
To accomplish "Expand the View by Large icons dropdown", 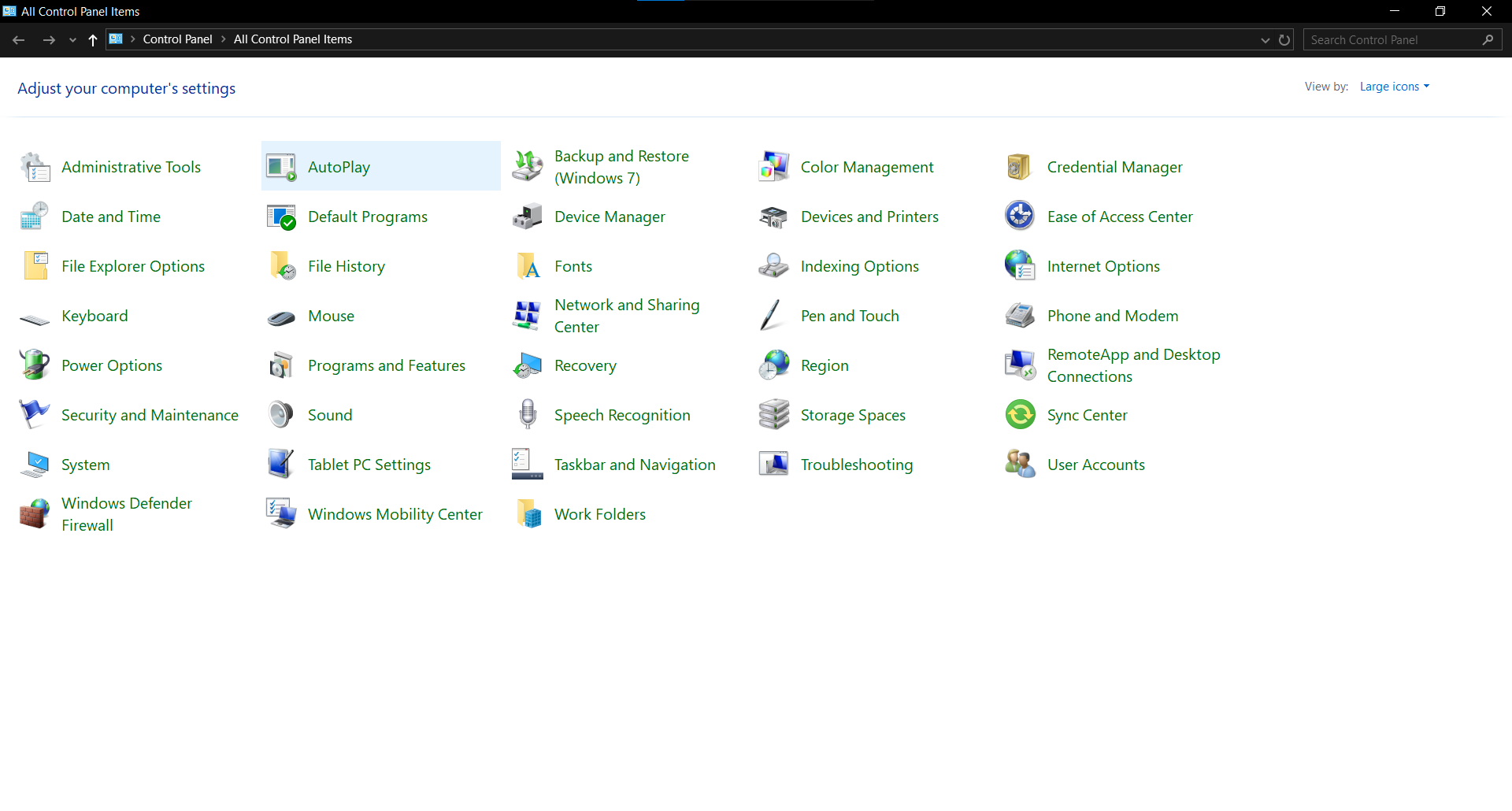I will pyautogui.click(x=1394, y=87).
